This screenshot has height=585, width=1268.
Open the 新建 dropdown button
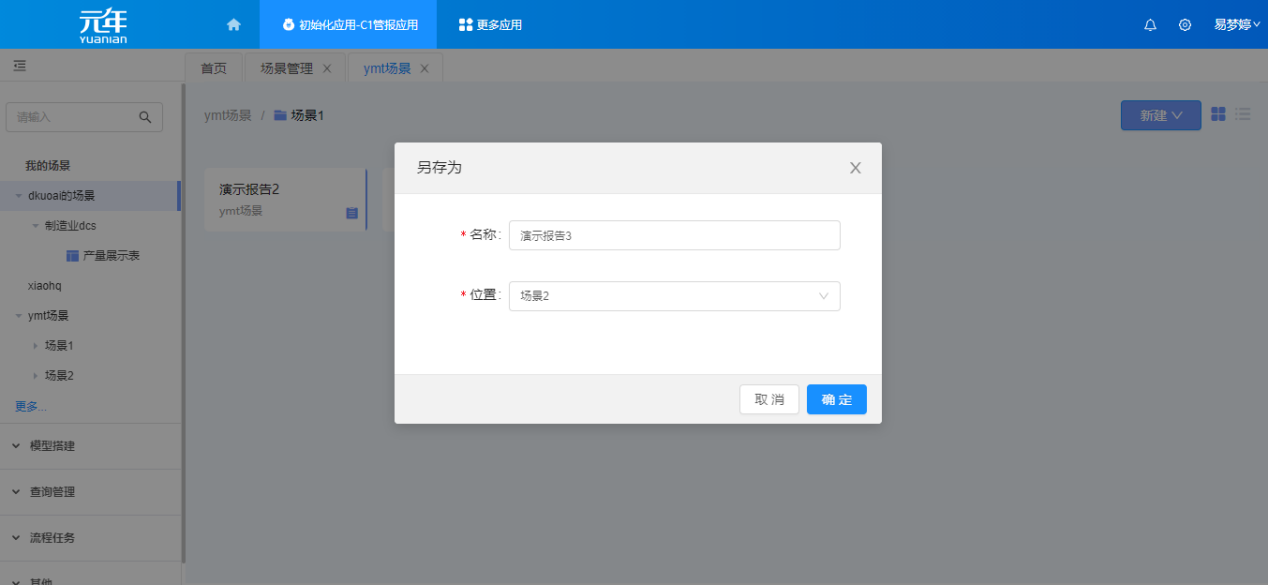pos(1160,115)
